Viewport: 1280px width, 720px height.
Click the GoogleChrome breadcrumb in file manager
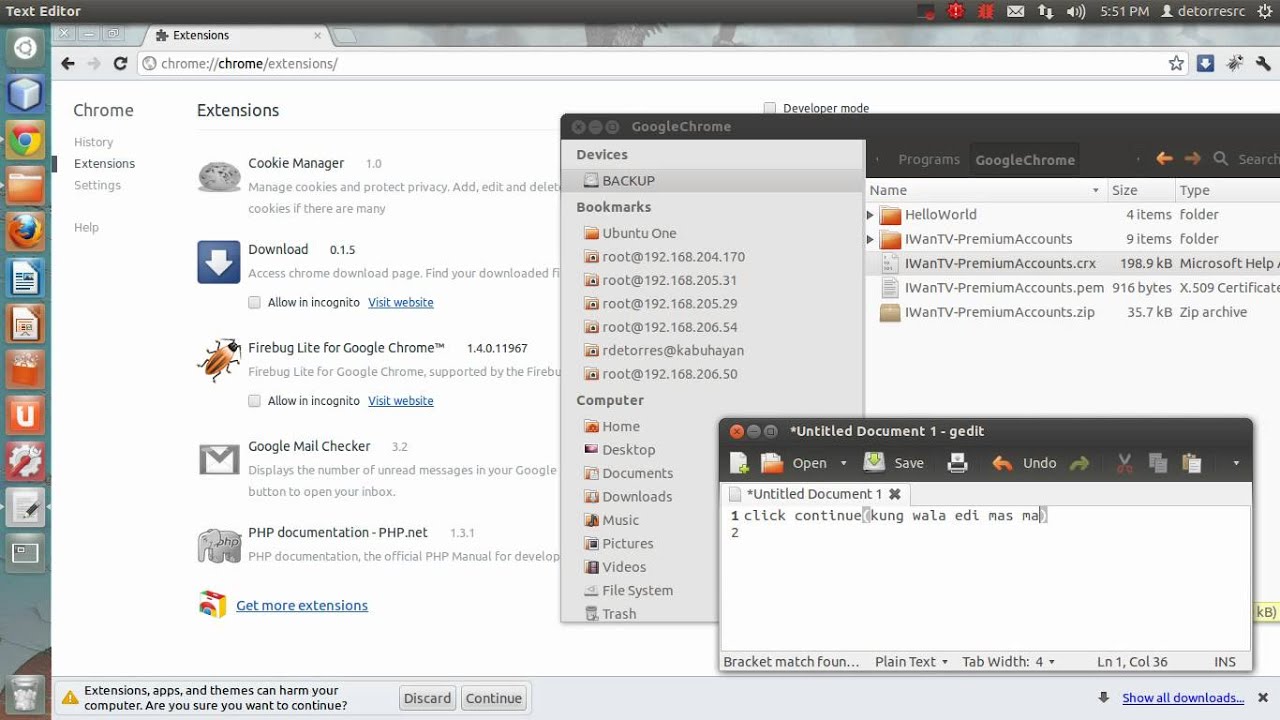tap(1025, 159)
